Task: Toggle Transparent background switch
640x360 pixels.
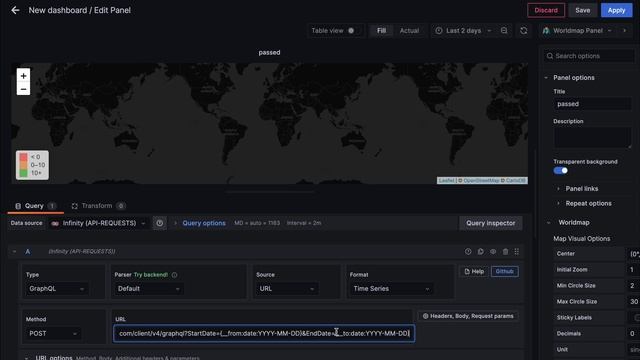Action: coord(560,171)
